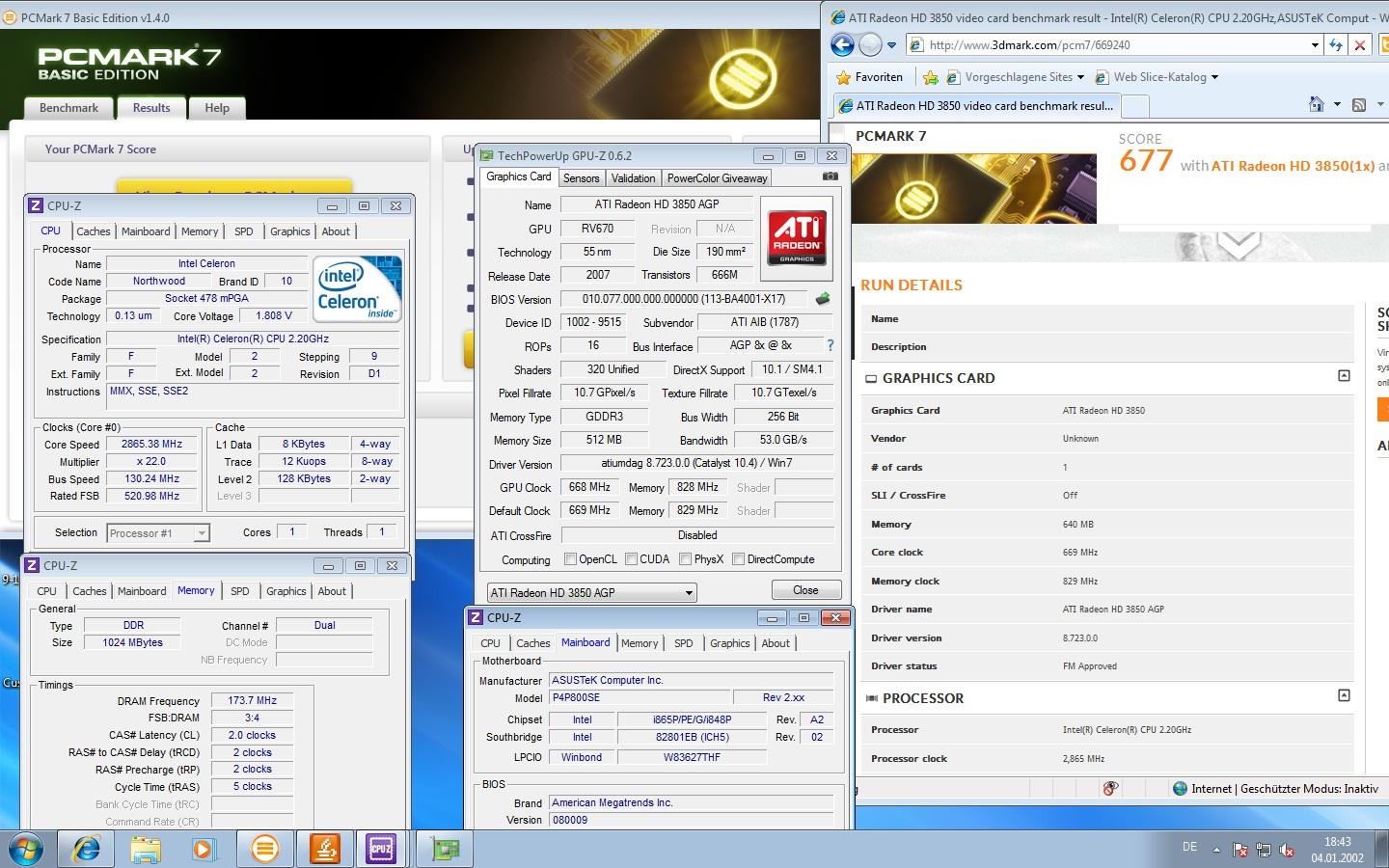Screen dimensions: 1389x868
Task: Click the RSS feeds icon in the browser toolbar
Action: (1359, 104)
